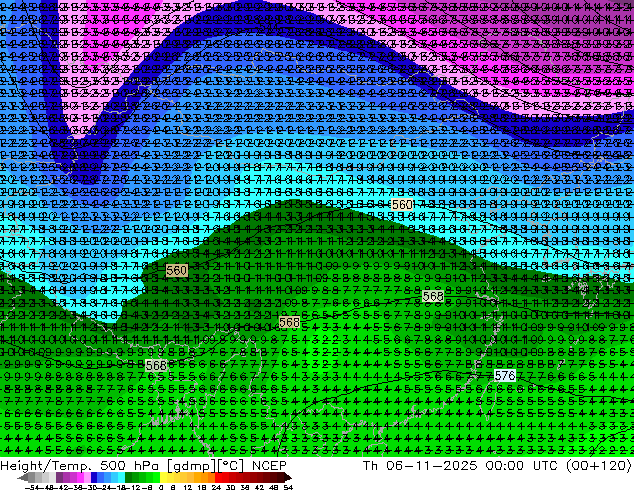Image resolution: width=634 pixels, height=490 pixels.
Task: Click the [gdmp] units label
Action: click(190, 466)
